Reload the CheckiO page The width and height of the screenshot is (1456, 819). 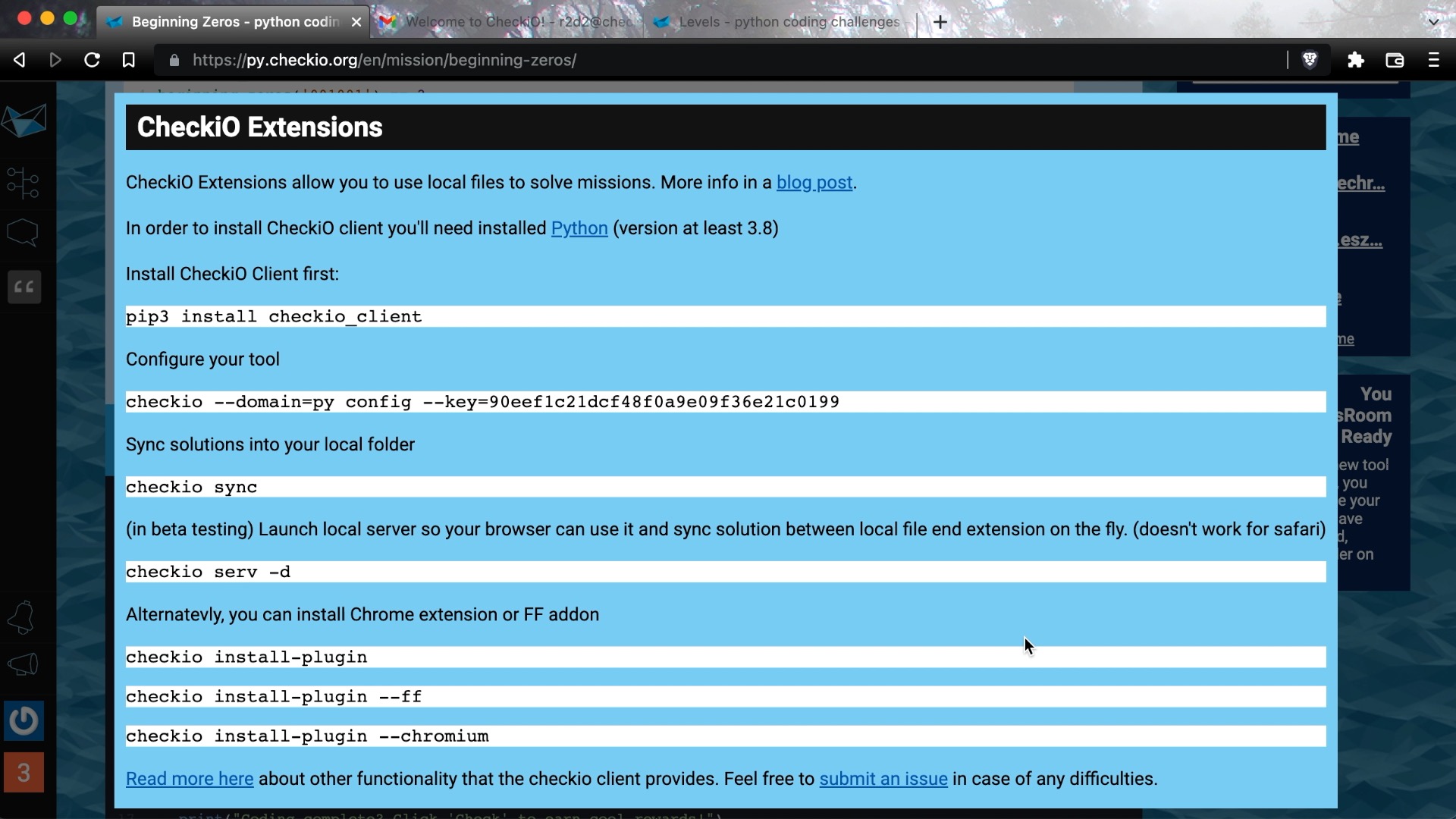(92, 60)
